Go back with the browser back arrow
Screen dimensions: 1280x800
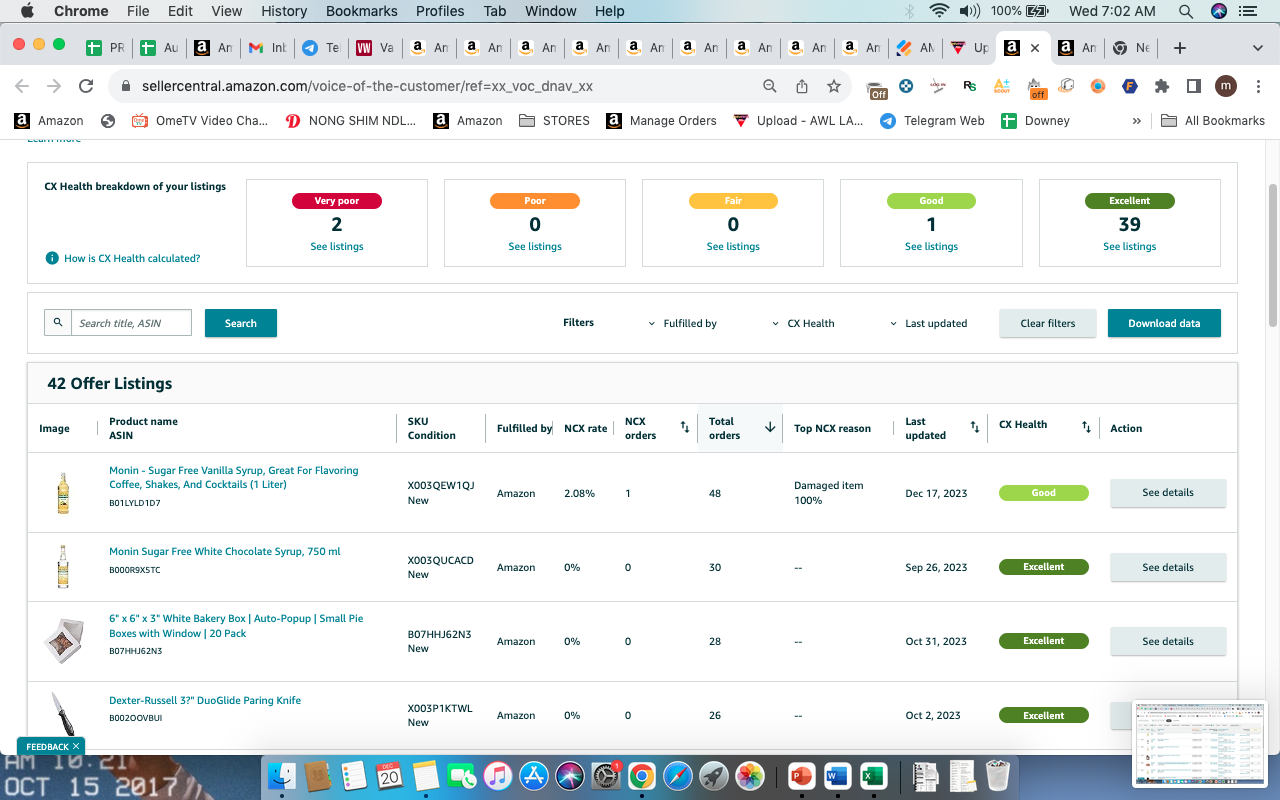(x=22, y=86)
